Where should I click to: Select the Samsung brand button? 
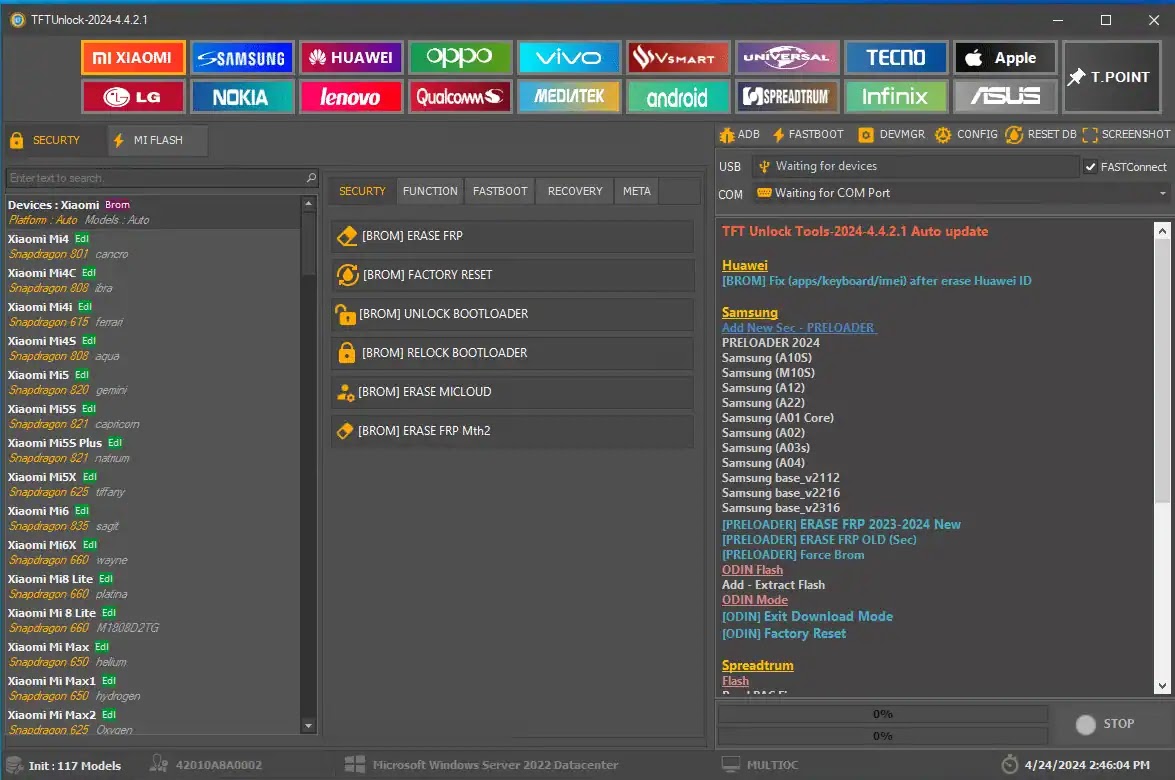click(x=241, y=58)
